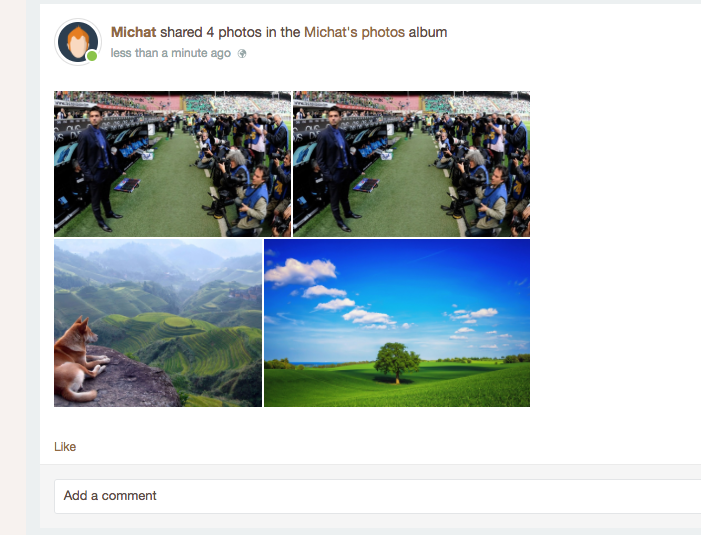
Task: Click the less than a minute ago timestamp
Action: 171,53
